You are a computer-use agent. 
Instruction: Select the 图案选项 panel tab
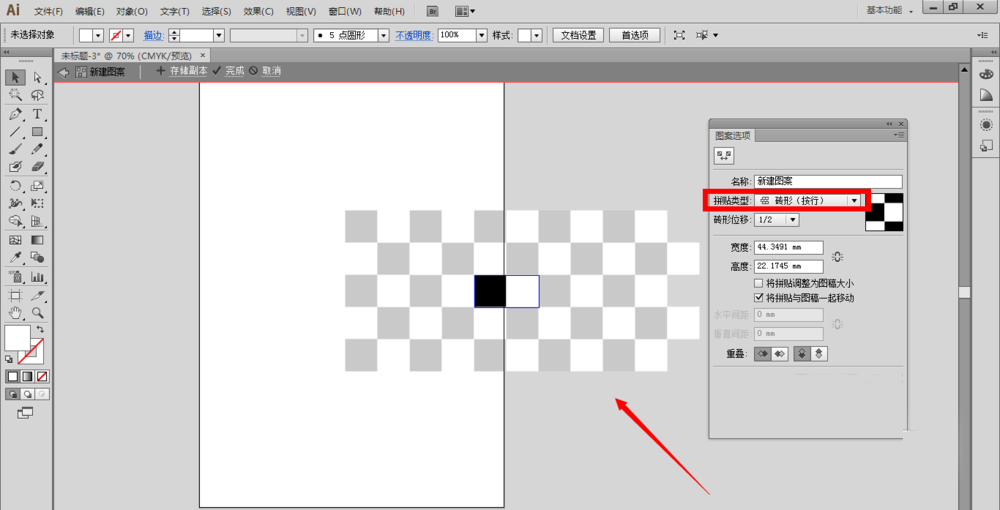733,136
